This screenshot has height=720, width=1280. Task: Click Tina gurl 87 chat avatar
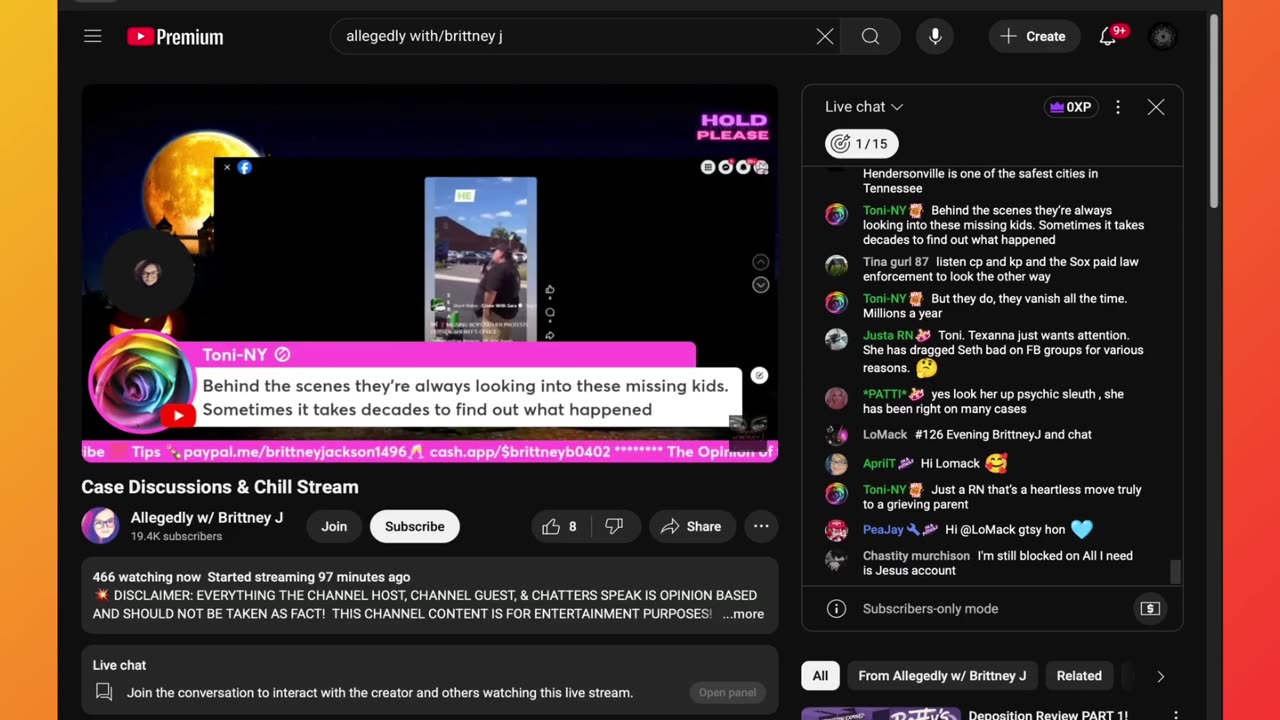tap(836, 265)
